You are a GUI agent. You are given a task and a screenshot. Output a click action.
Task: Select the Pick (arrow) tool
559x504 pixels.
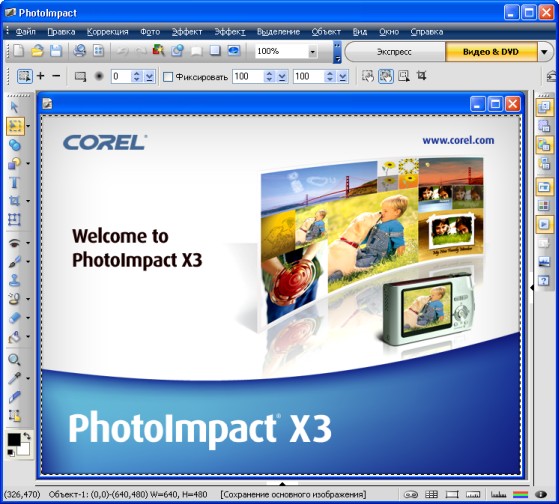point(14,107)
